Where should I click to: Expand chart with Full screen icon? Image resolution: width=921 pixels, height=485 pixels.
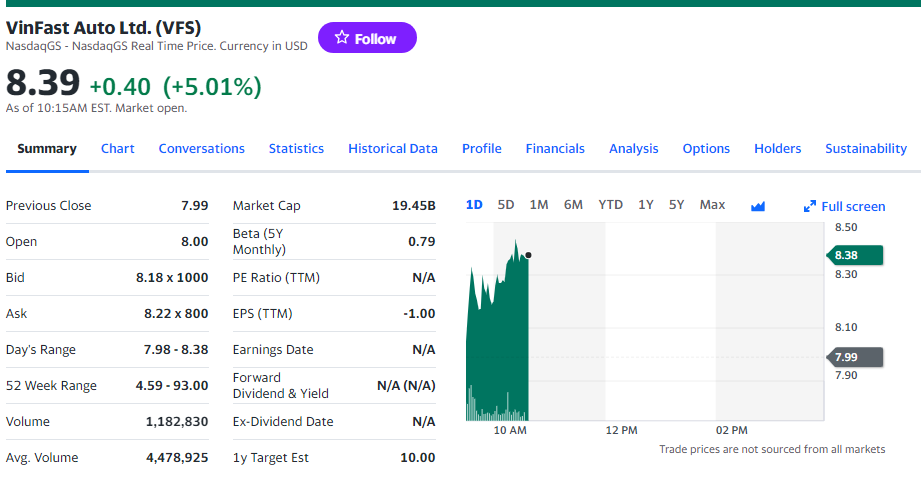coord(810,207)
